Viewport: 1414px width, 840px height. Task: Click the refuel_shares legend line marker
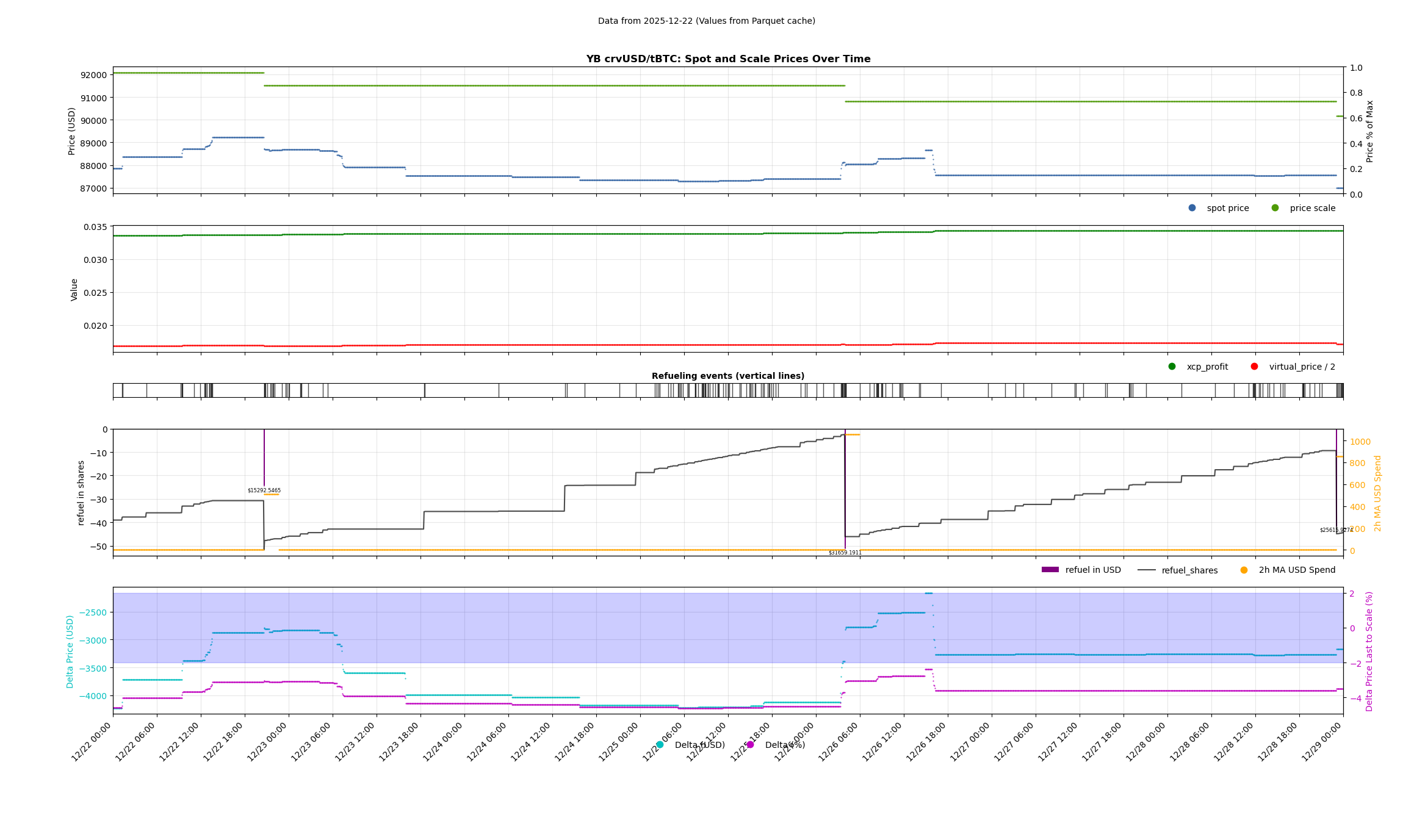1146,570
